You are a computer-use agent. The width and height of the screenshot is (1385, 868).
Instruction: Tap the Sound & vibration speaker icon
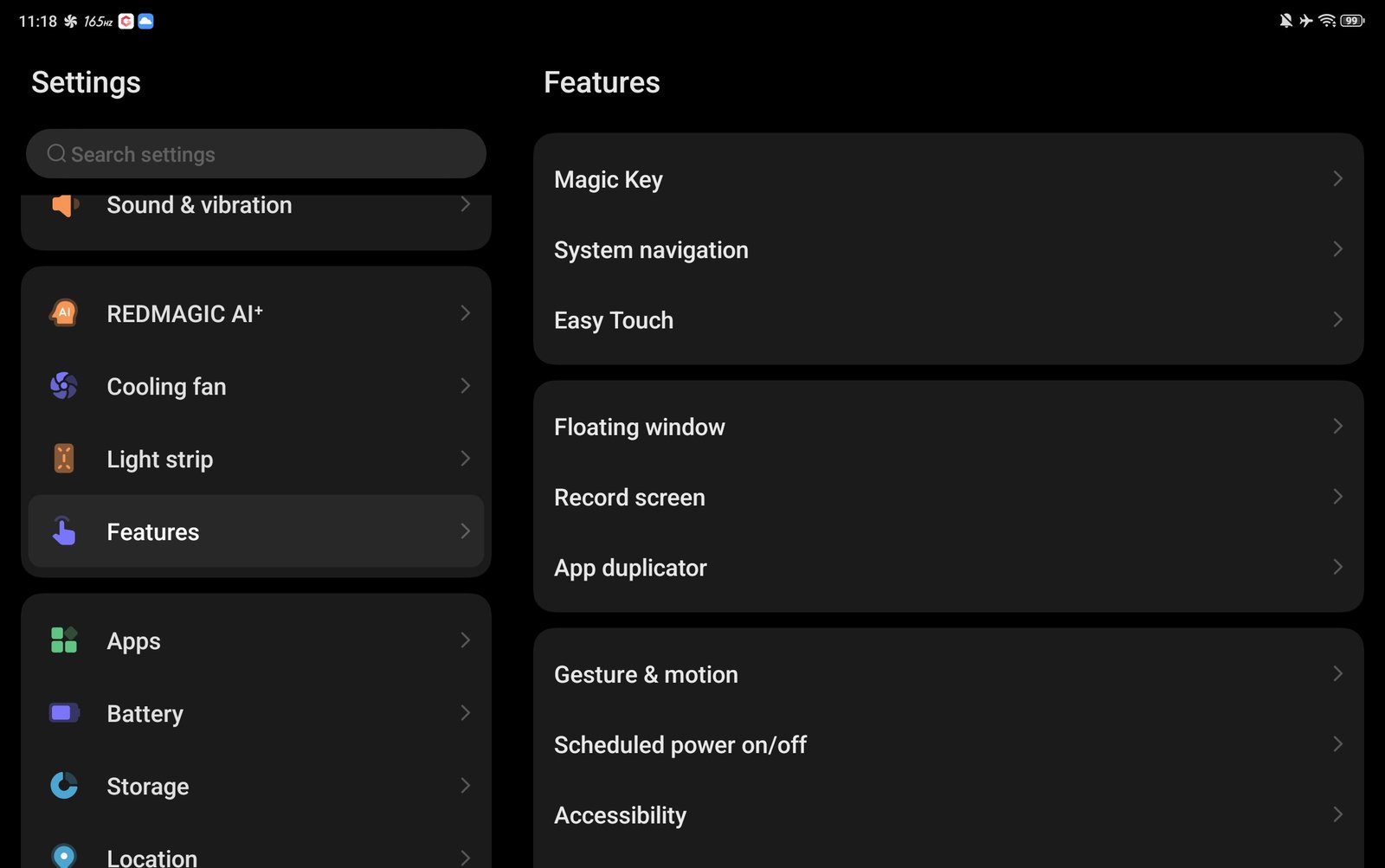click(x=64, y=205)
